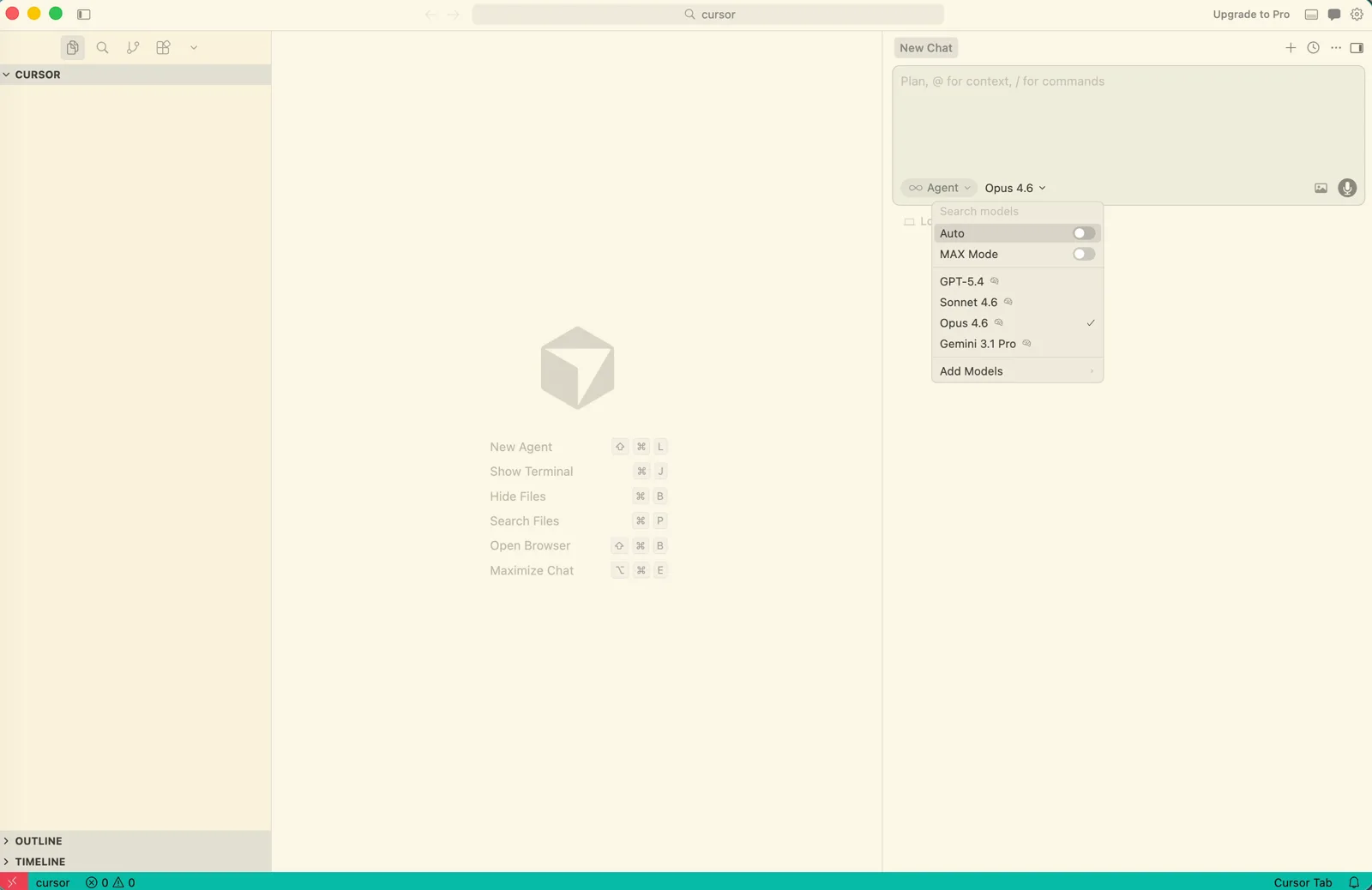Attach image with picture icon
The image size is (1372, 890).
click(1321, 188)
